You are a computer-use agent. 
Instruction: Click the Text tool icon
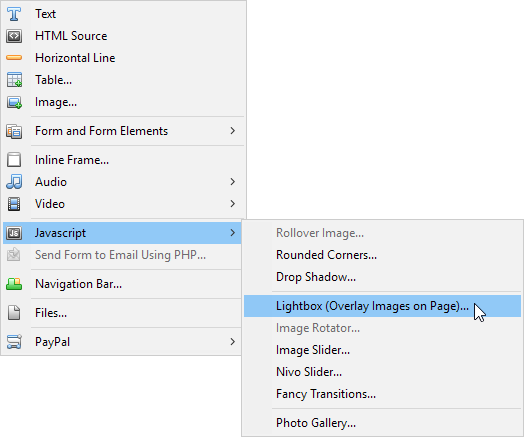(x=14, y=14)
